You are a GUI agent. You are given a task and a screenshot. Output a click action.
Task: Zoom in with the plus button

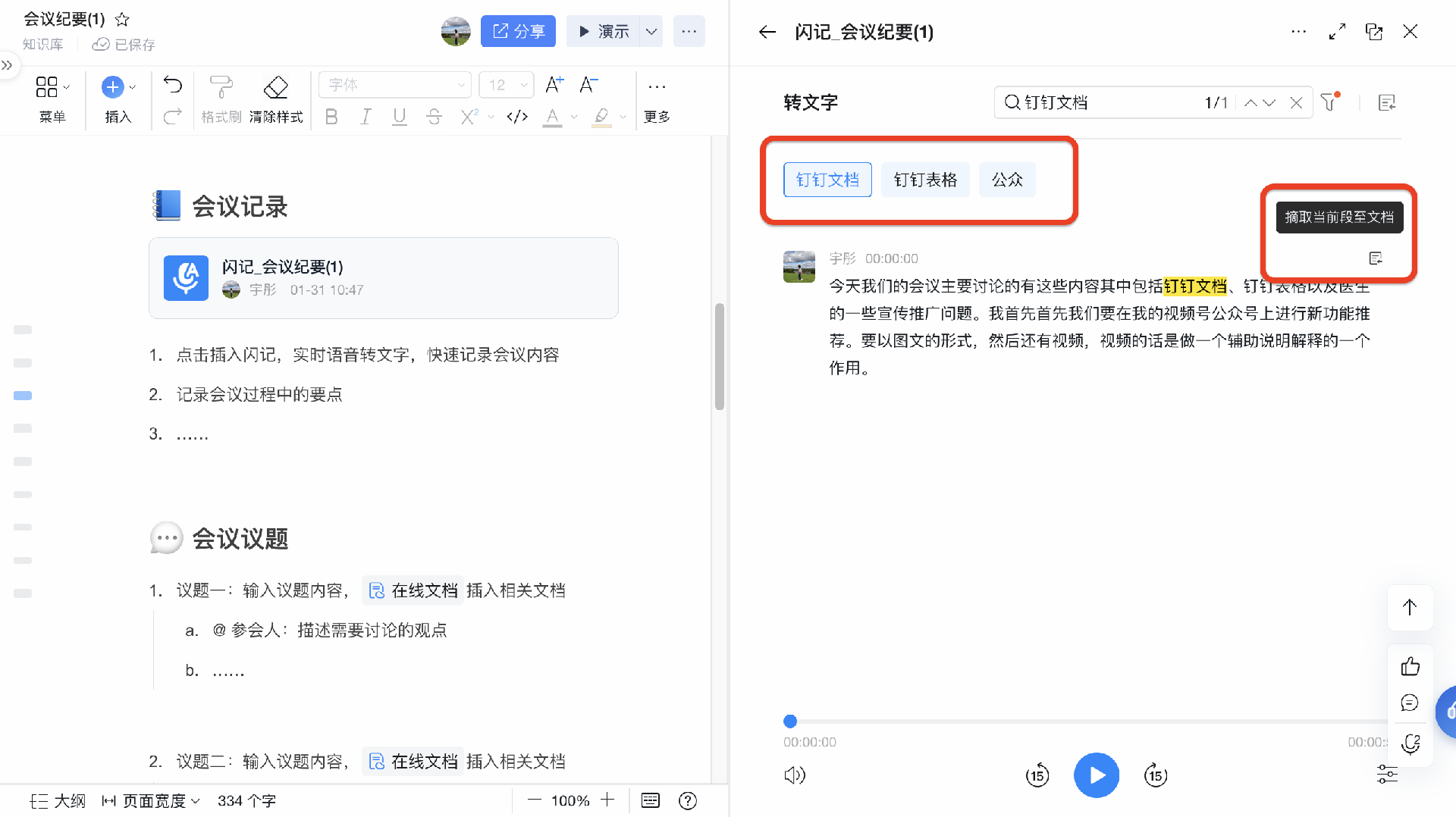tap(607, 800)
